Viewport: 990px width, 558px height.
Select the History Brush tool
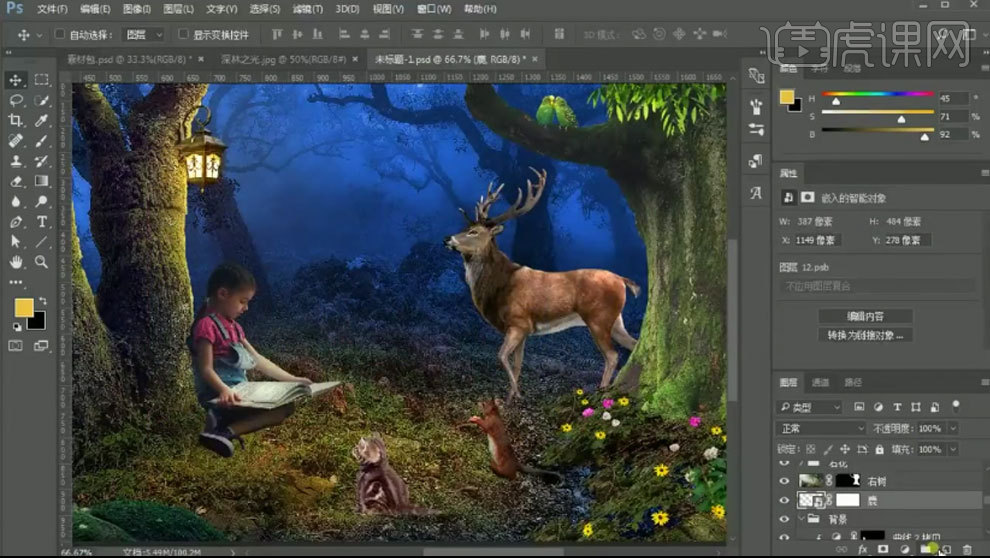42,161
